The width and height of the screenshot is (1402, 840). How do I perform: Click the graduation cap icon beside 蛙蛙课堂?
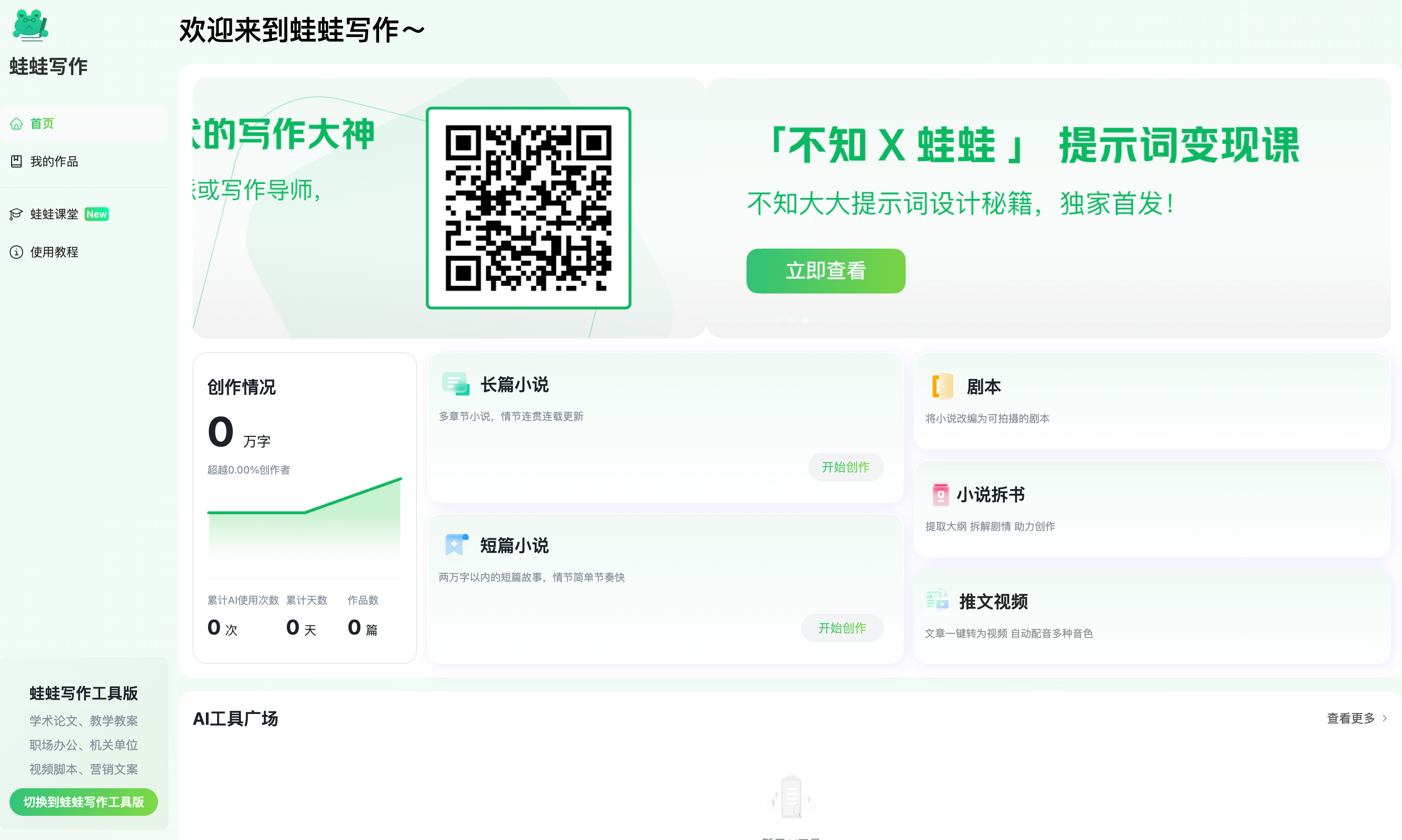(16, 214)
